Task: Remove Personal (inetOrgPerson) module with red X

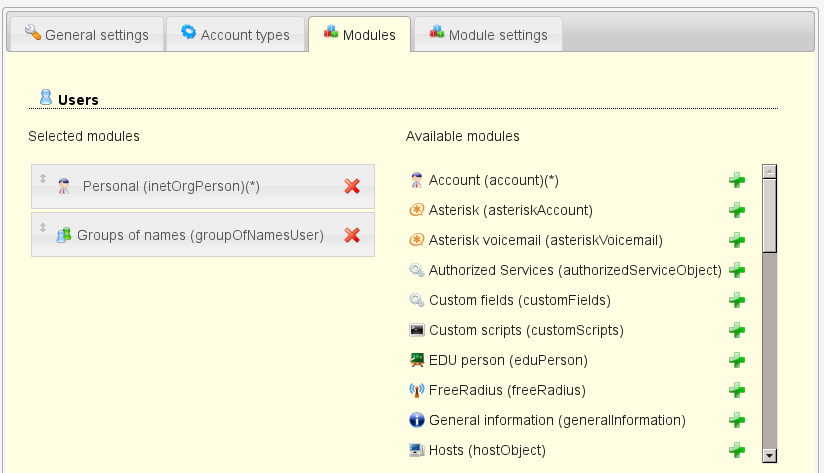Action: click(x=352, y=186)
